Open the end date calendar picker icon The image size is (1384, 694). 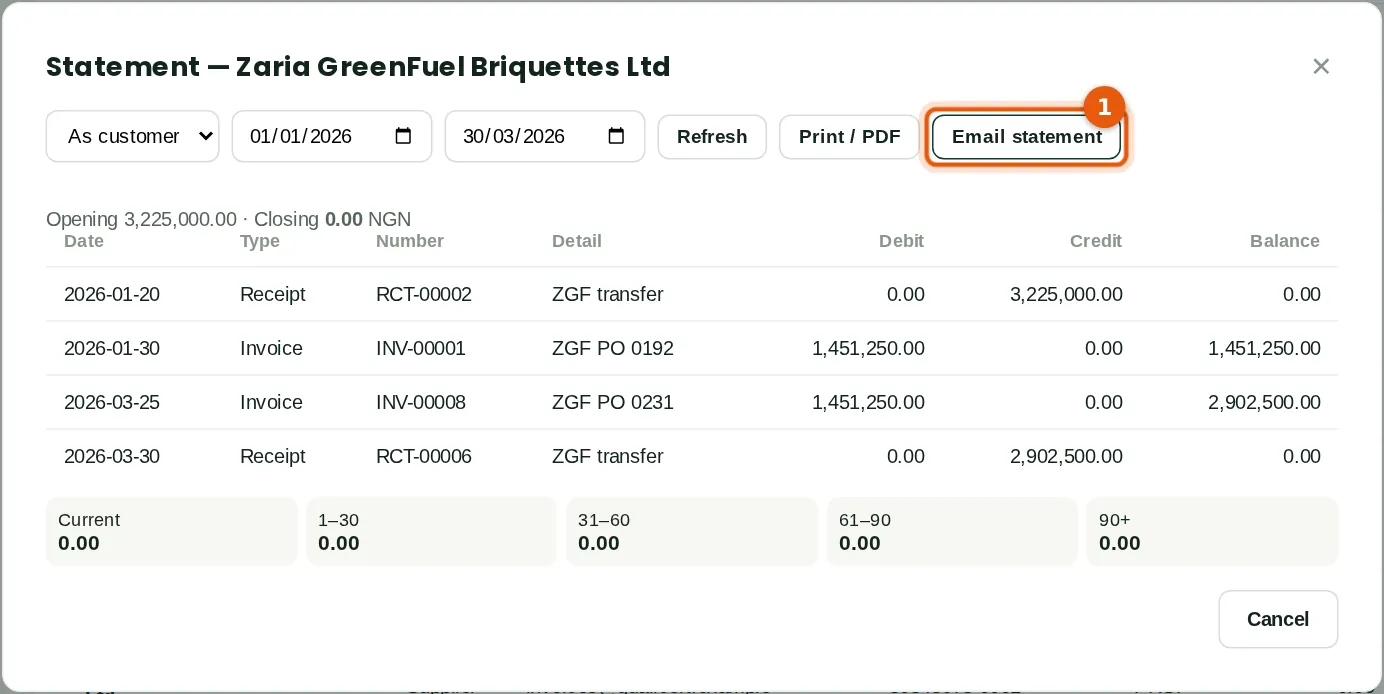[617, 136]
